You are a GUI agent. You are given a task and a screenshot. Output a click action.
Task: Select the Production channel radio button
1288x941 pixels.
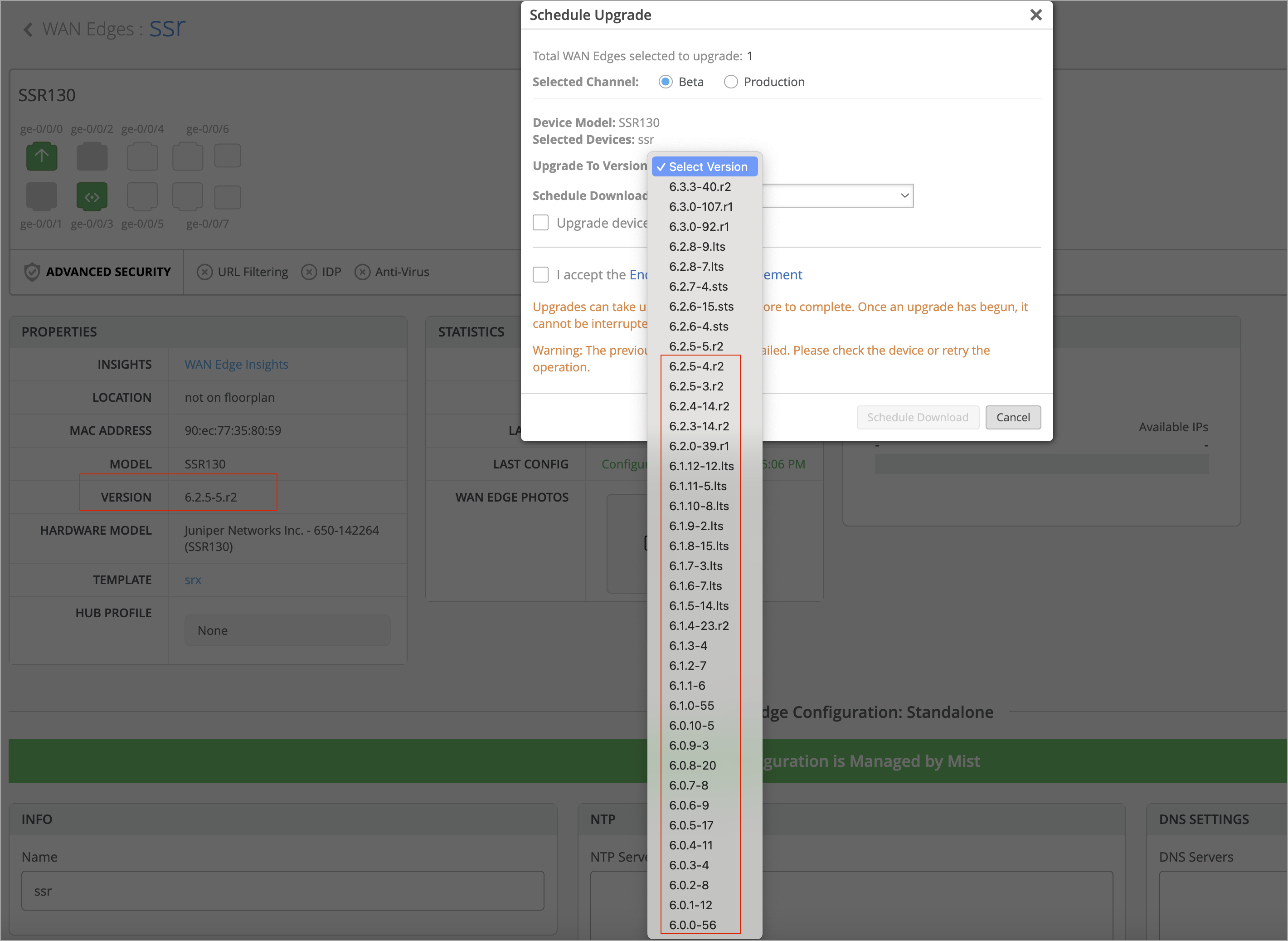coord(730,82)
